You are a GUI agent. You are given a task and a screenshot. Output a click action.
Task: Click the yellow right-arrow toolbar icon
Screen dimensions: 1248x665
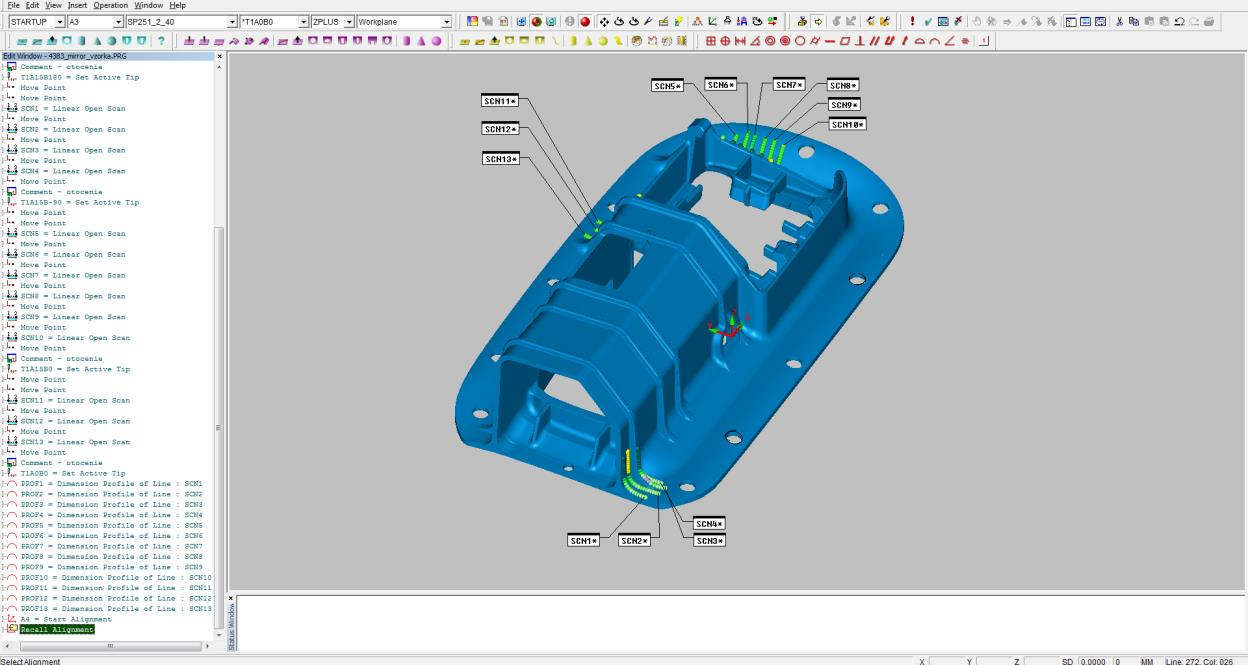pyautogui.click(x=819, y=21)
